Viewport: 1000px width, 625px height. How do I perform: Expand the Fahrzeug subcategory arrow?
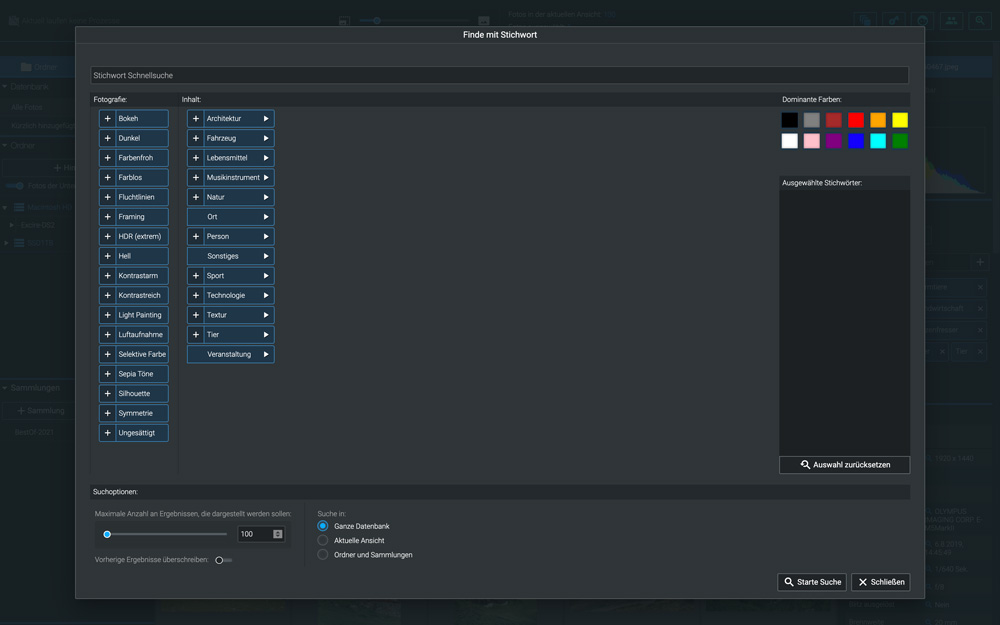(266, 138)
